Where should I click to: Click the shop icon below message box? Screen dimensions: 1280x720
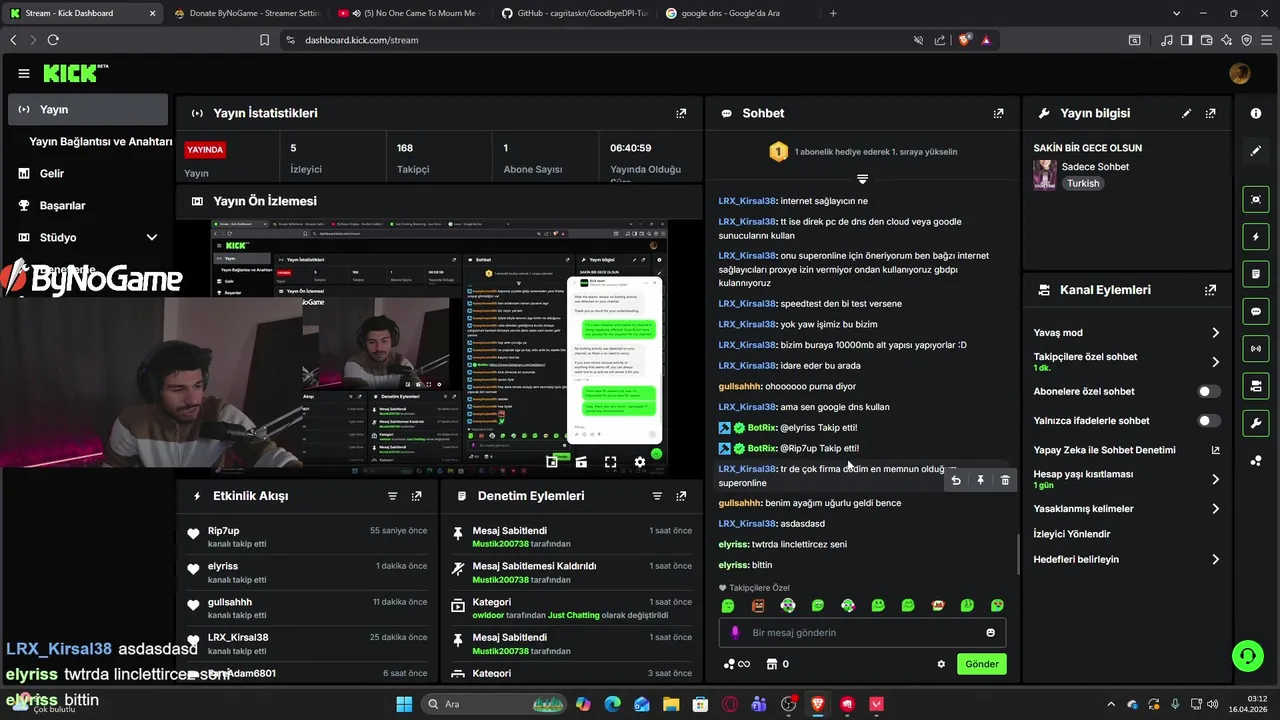pyautogui.click(x=771, y=664)
